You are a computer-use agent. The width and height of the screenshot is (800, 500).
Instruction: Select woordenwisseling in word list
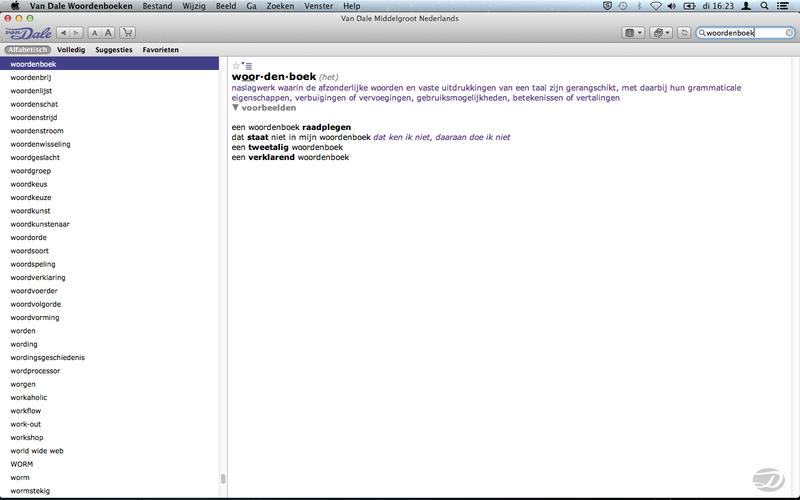click(109, 144)
